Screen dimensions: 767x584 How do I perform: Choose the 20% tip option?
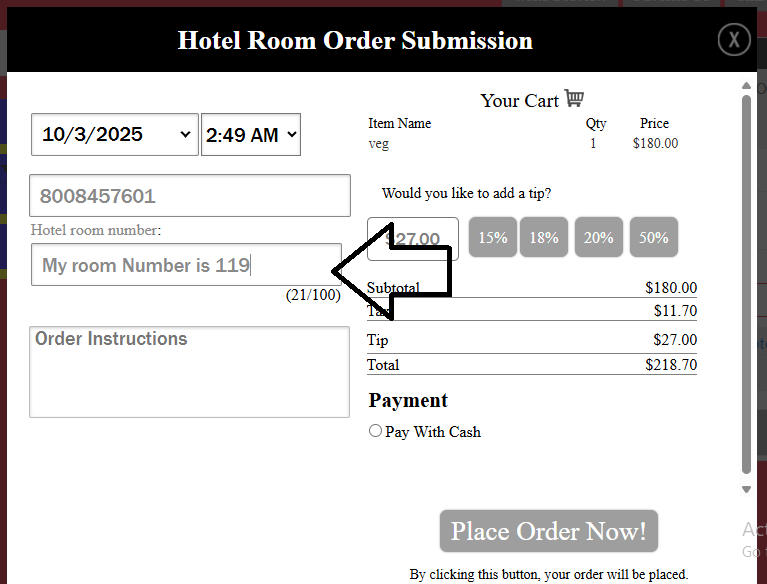click(599, 238)
